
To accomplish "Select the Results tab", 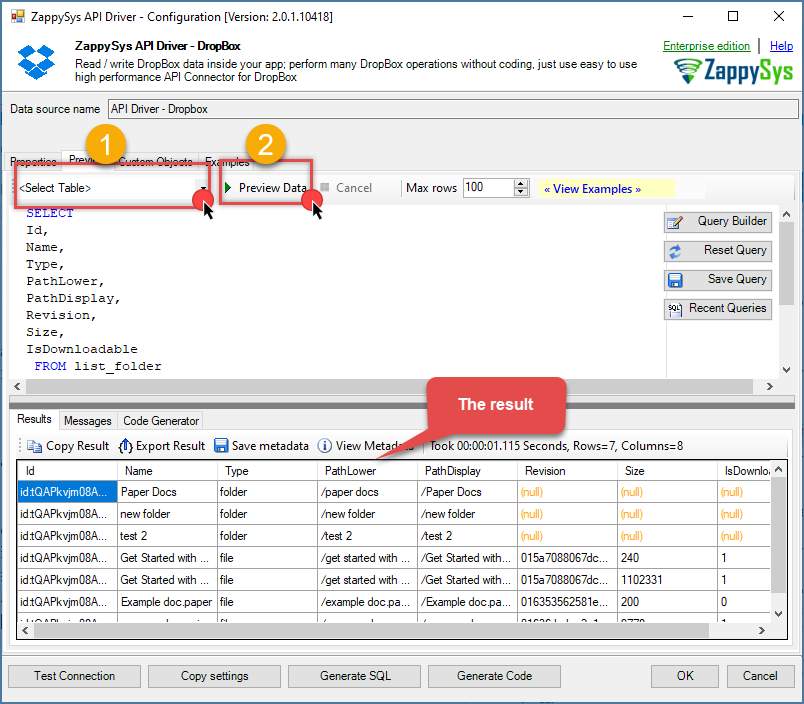I will tap(34, 419).
